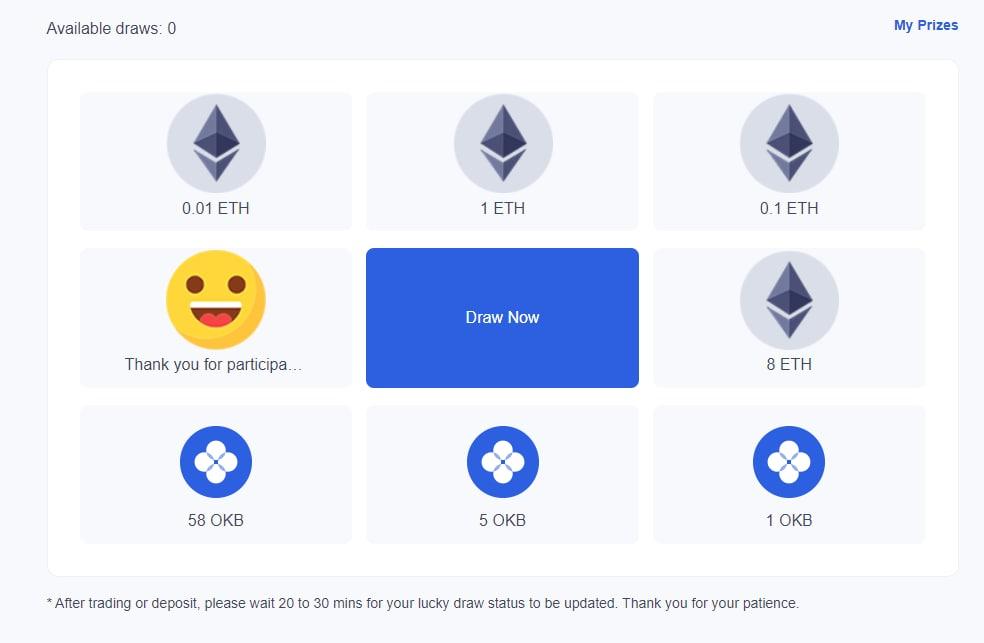
Task: Select the 0.1 ETH prize label
Action: [789, 209]
